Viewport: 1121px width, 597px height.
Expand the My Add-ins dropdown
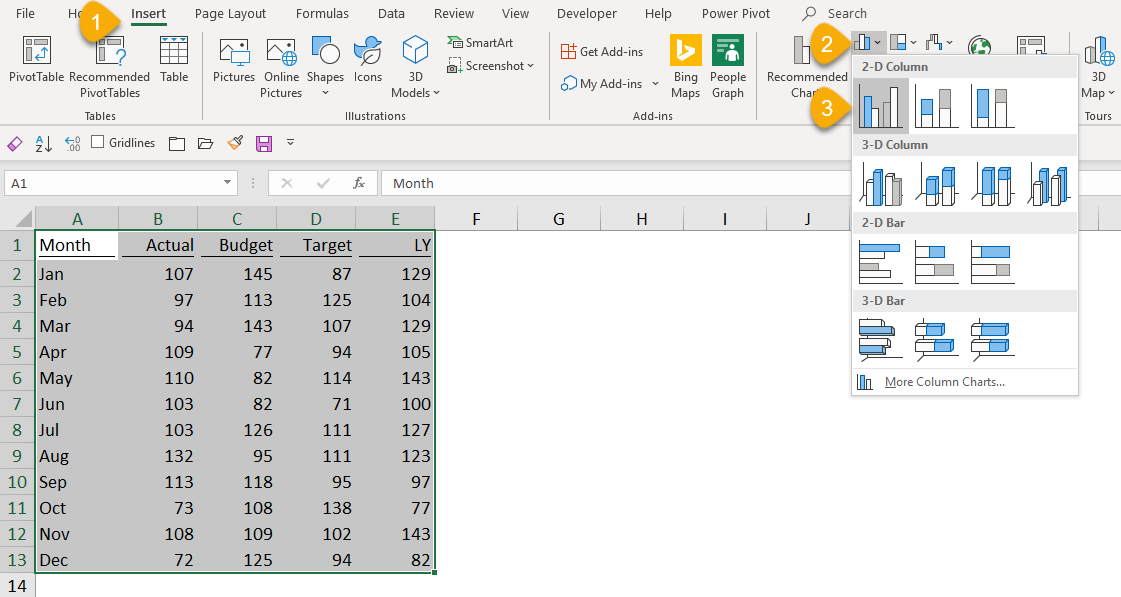tap(655, 84)
